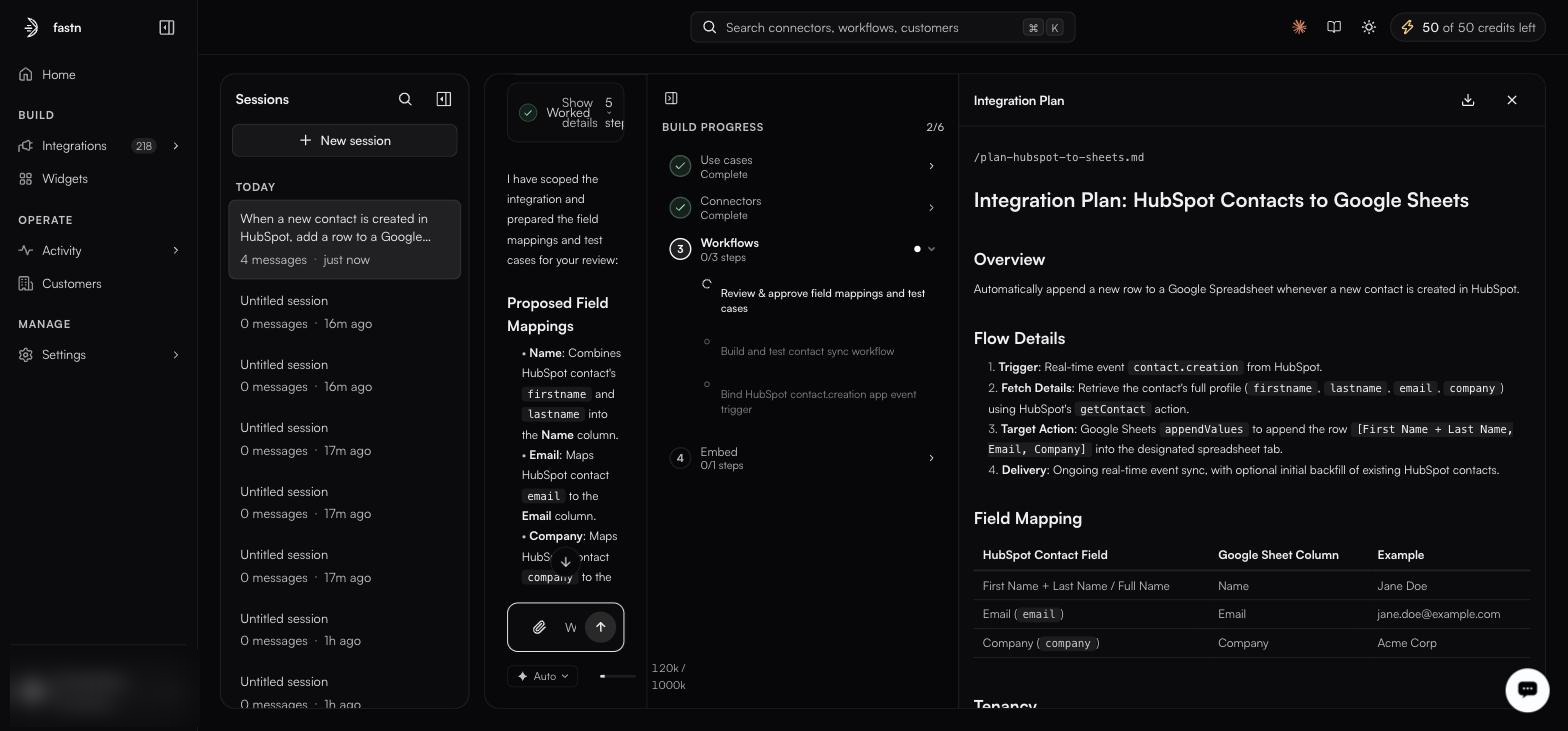This screenshot has height=731, width=1568.
Task: Click the fastn logo icon
Action: coord(31,28)
